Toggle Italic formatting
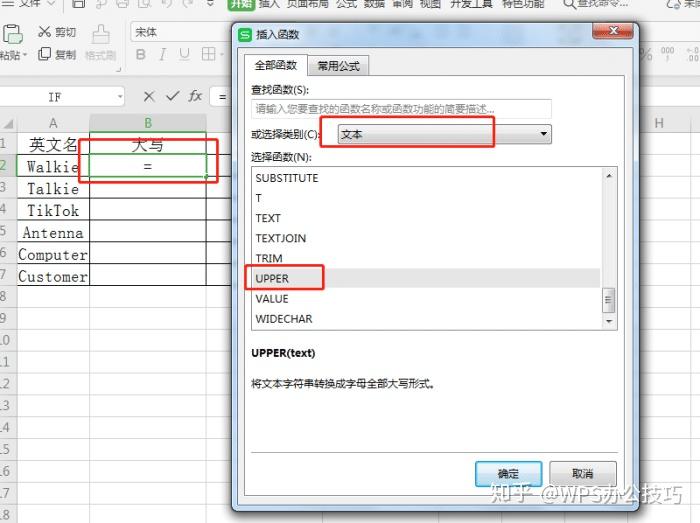The height and width of the screenshot is (523, 700). tap(162, 54)
